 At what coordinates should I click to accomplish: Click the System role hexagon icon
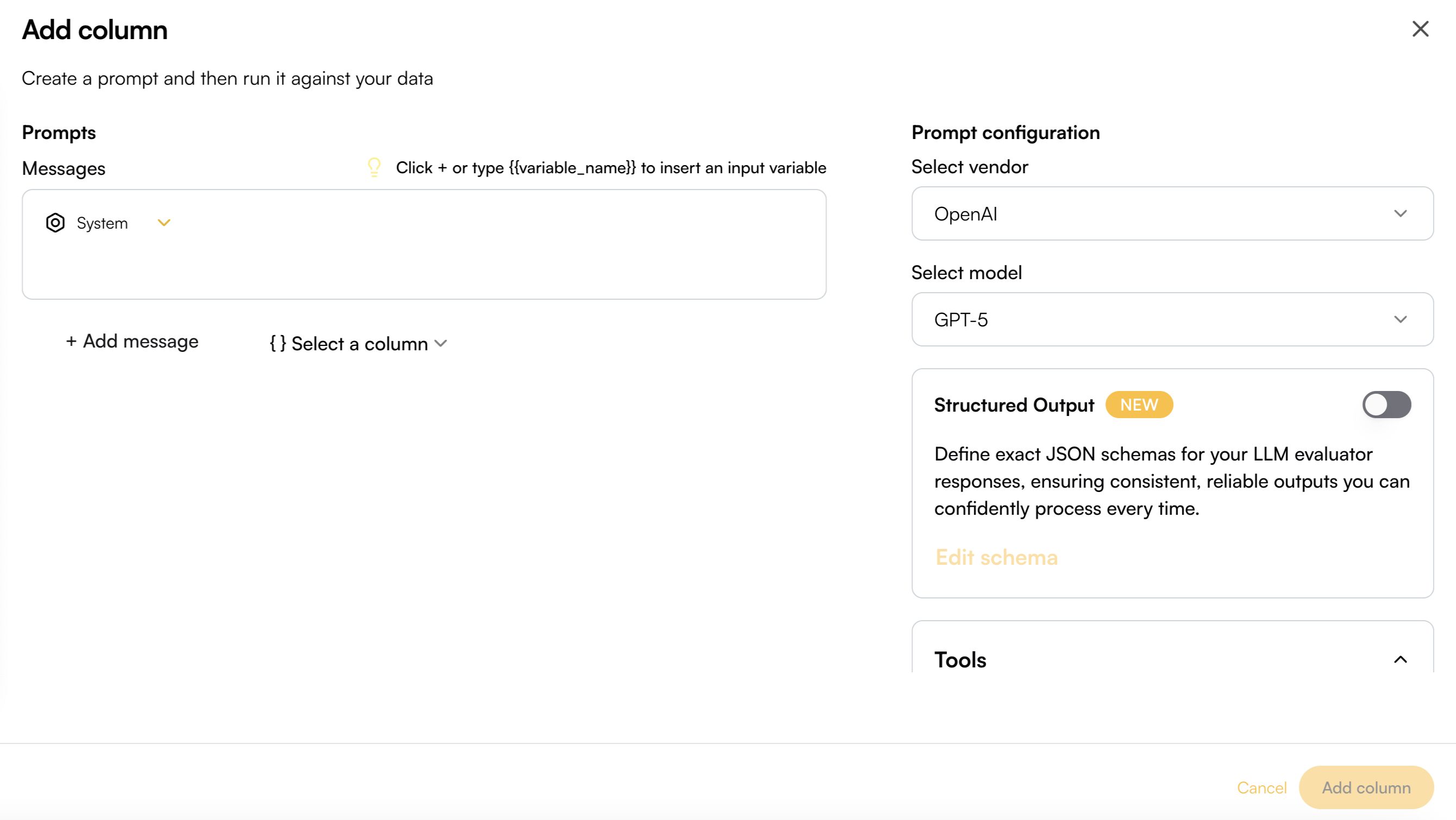(55, 223)
